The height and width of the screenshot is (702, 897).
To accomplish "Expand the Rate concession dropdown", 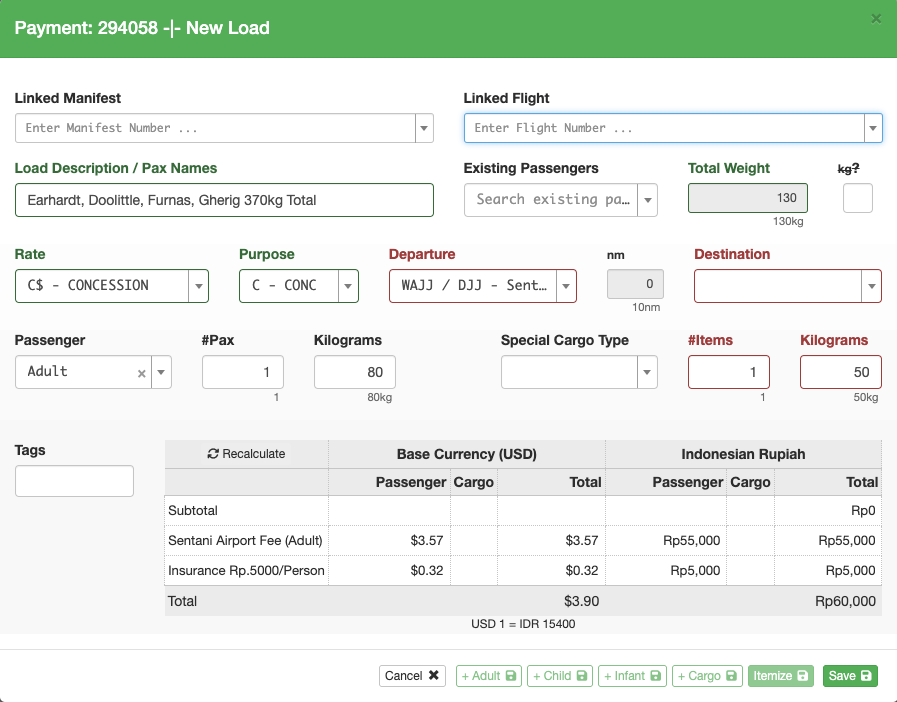I will [198, 286].
